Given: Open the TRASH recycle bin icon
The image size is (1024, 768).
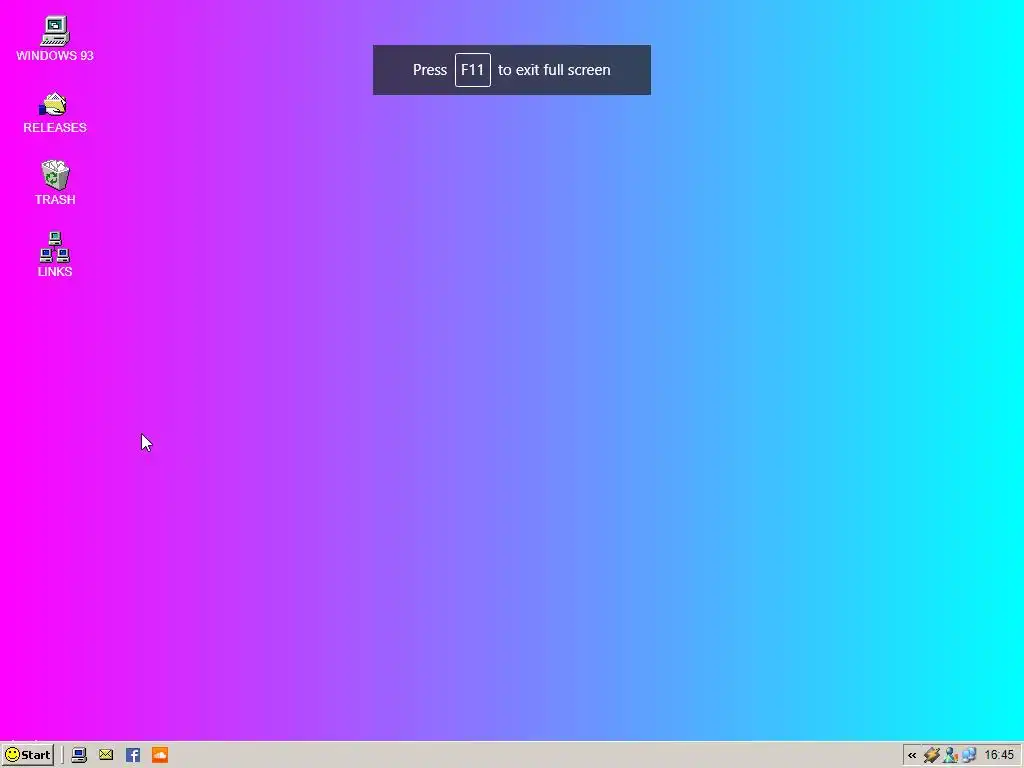Looking at the screenshot, I should click(x=55, y=183).
